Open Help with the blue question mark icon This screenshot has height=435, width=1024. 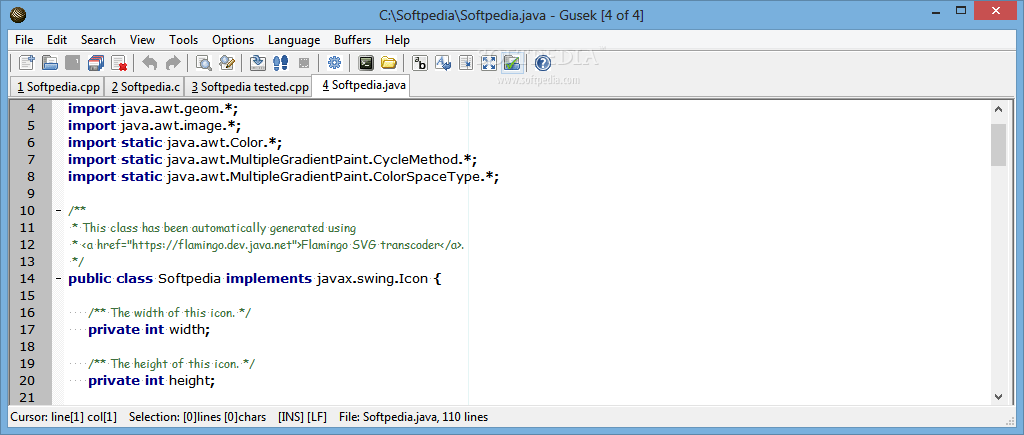(x=543, y=63)
